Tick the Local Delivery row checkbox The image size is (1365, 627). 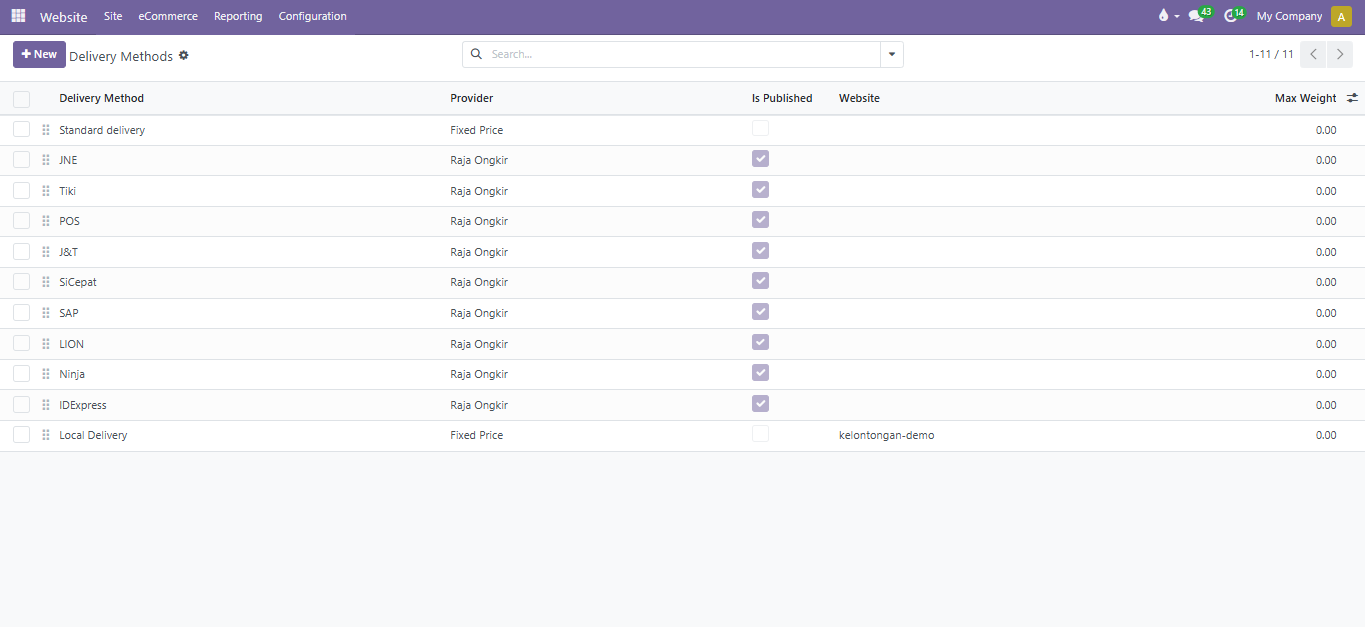point(22,435)
